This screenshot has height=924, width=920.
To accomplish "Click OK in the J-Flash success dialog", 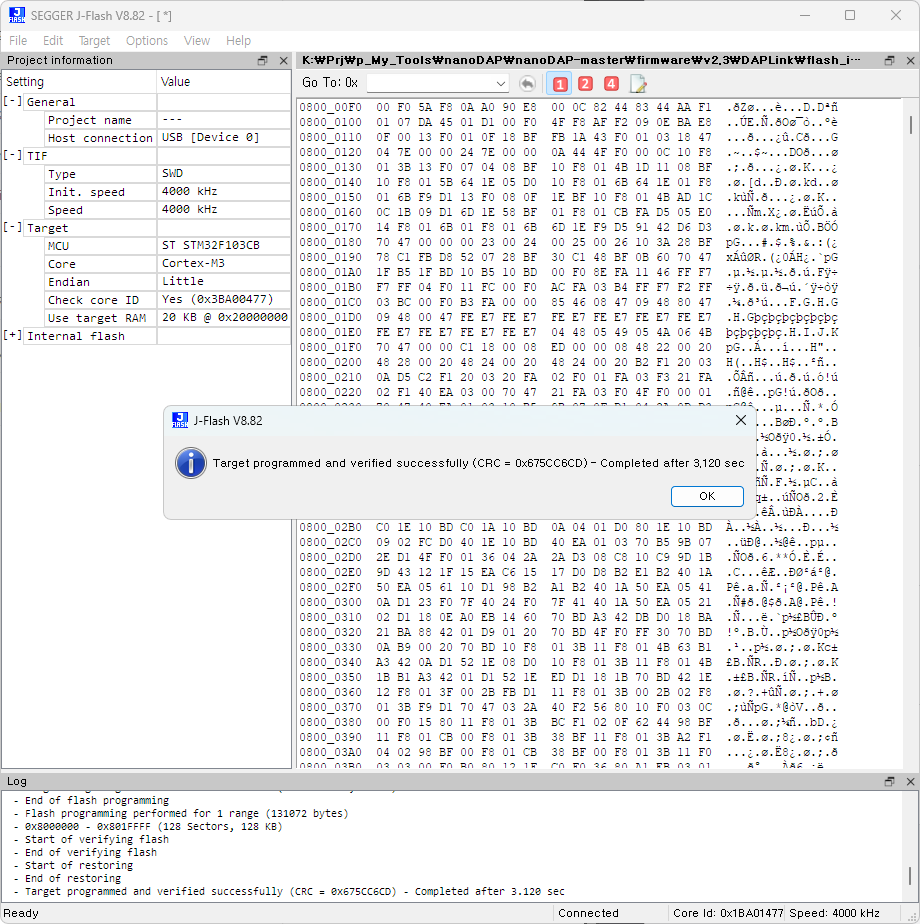I will [707, 496].
